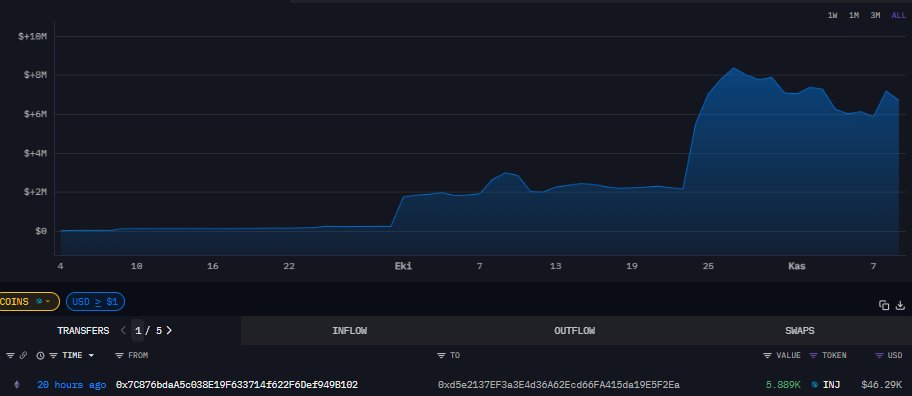Click the $46.29K USD amount
Screen dimensions: 912x396
(x=882, y=385)
